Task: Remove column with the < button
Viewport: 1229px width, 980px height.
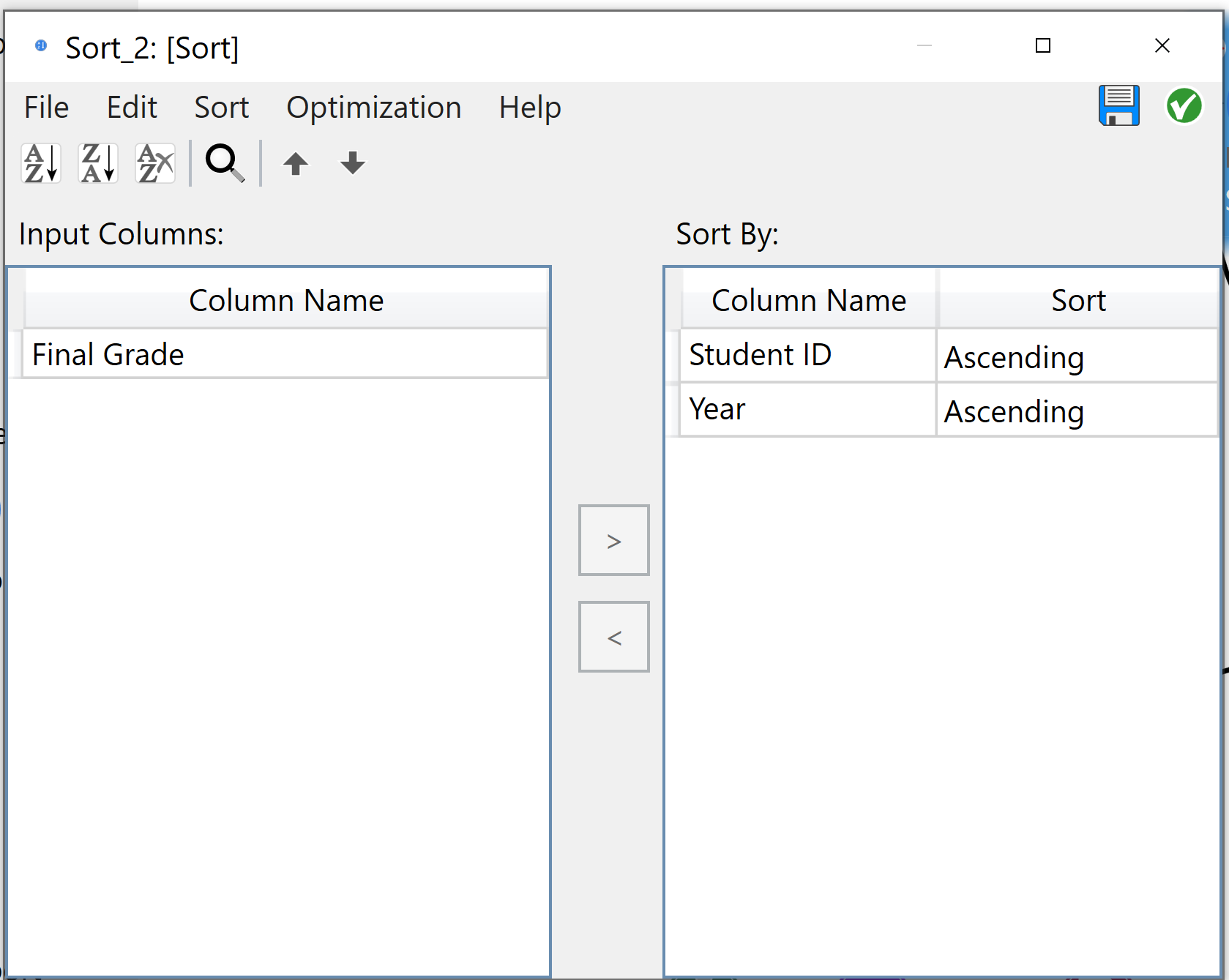Action: point(613,637)
